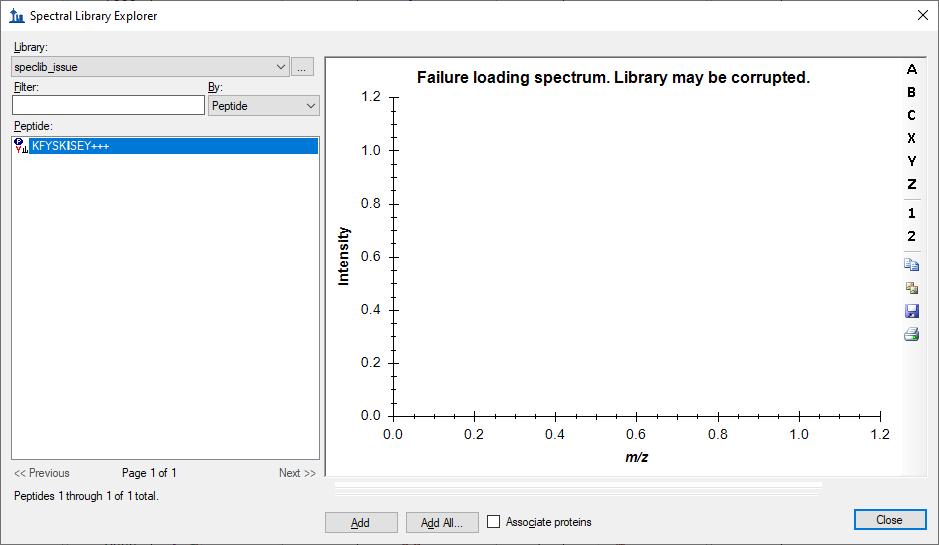Click the Save graph disk icon

[911, 312]
